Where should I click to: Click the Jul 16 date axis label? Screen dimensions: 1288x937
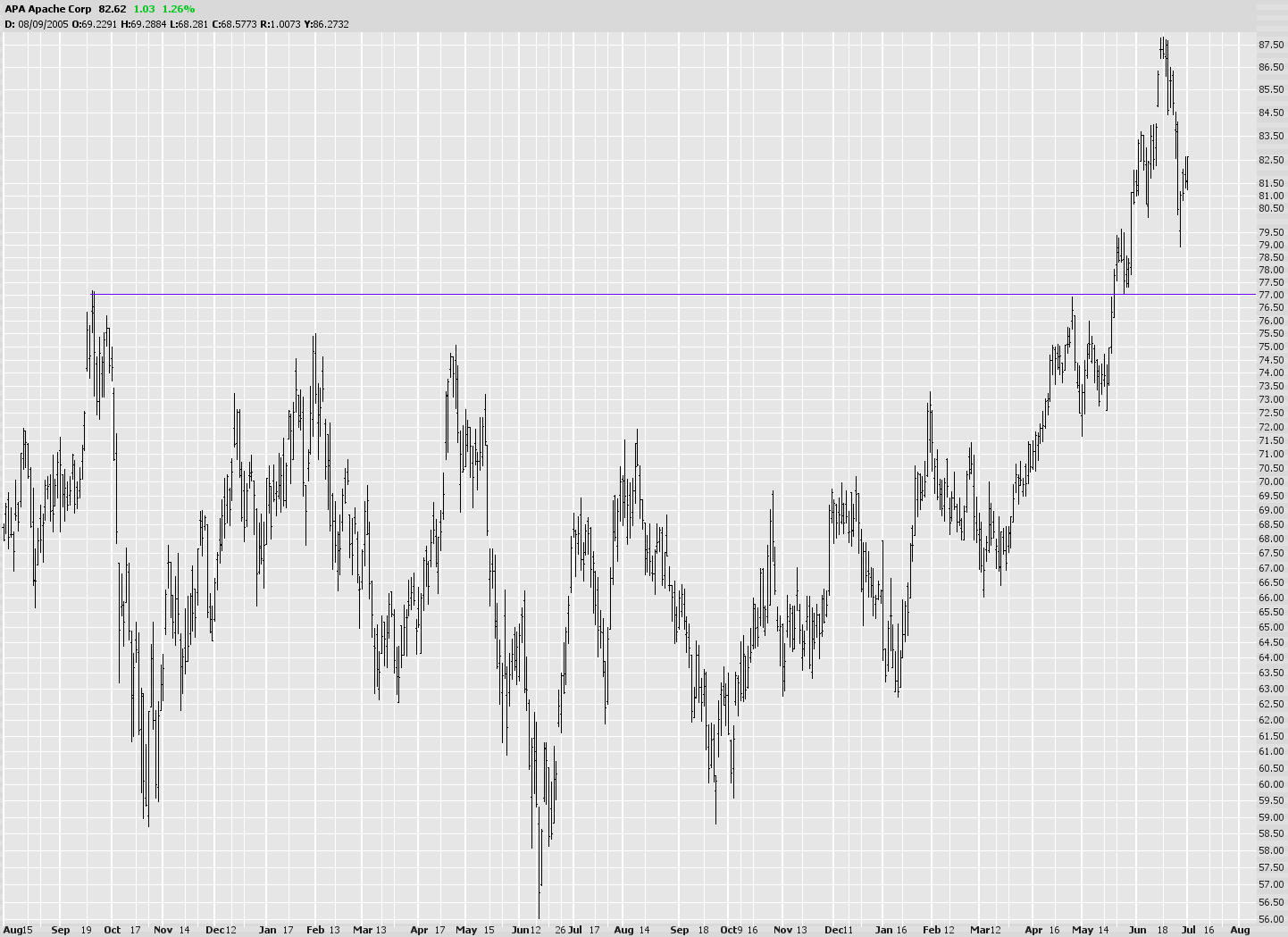click(1199, 930)
